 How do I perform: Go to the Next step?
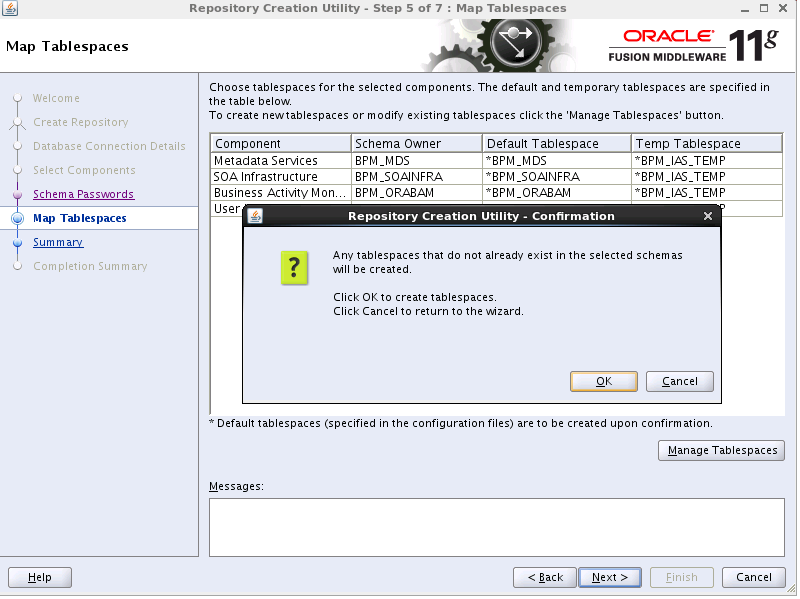pyautogui.click(x=610, y=578)
